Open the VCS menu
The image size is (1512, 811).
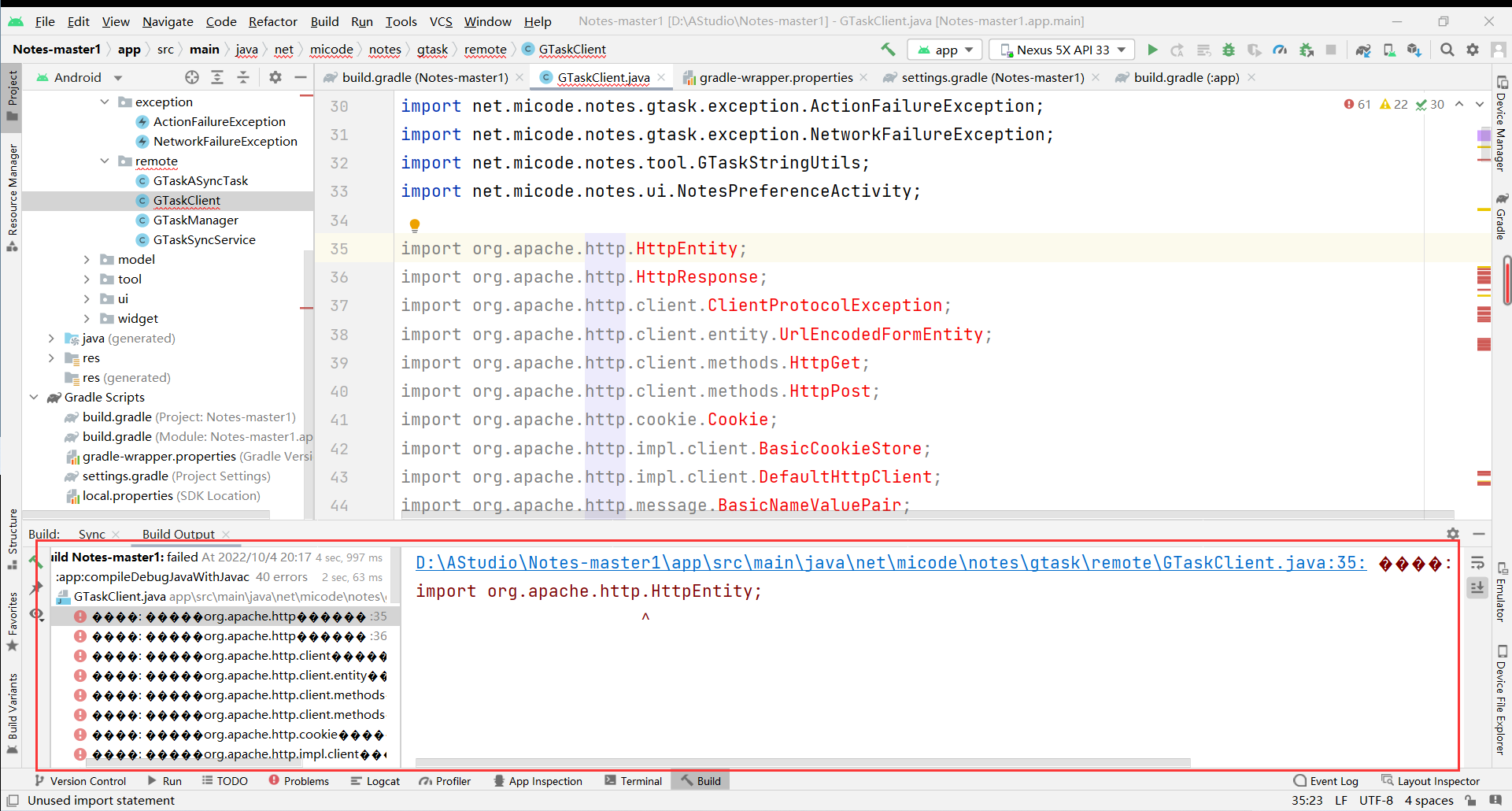[441, 21]
